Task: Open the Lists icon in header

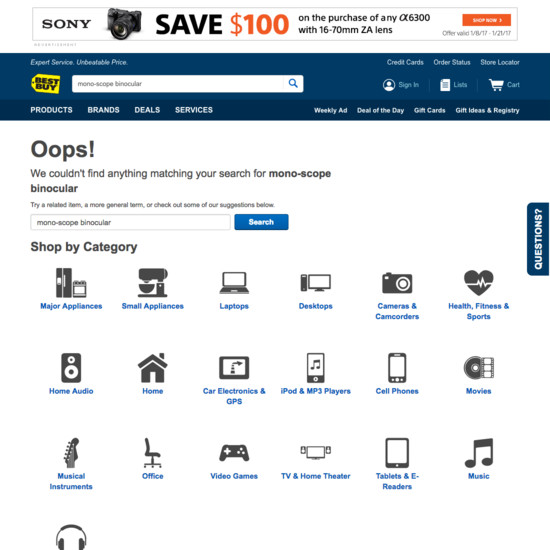Action: [x=445, y=85]
